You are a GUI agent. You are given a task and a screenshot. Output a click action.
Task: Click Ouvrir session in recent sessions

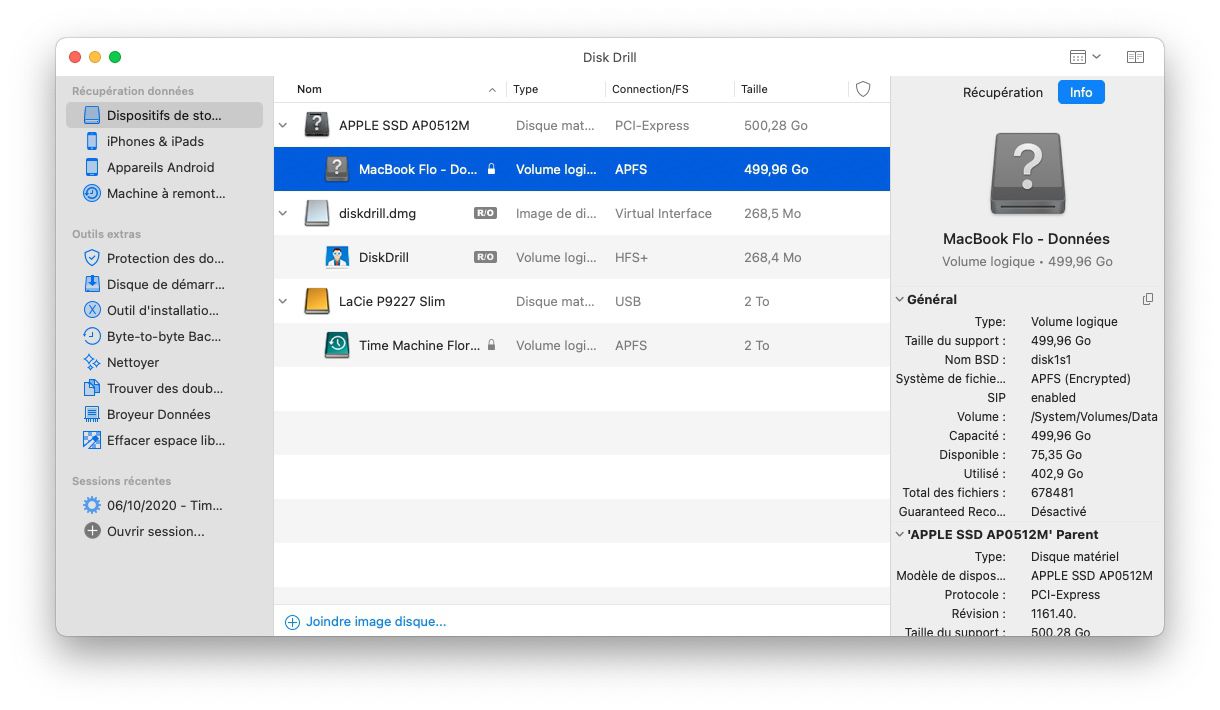155,531
